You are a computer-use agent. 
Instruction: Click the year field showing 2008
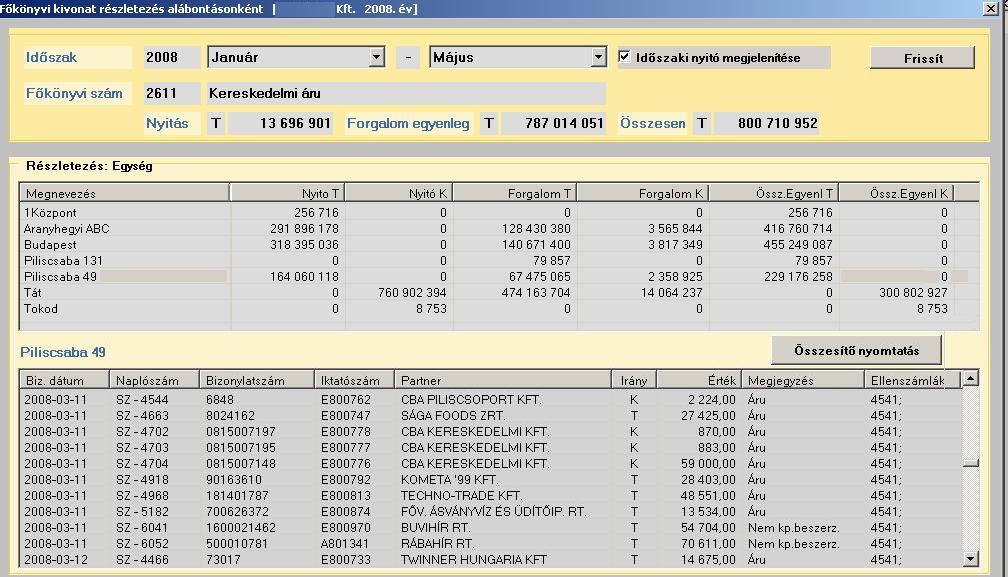click(x=172, y=57)
